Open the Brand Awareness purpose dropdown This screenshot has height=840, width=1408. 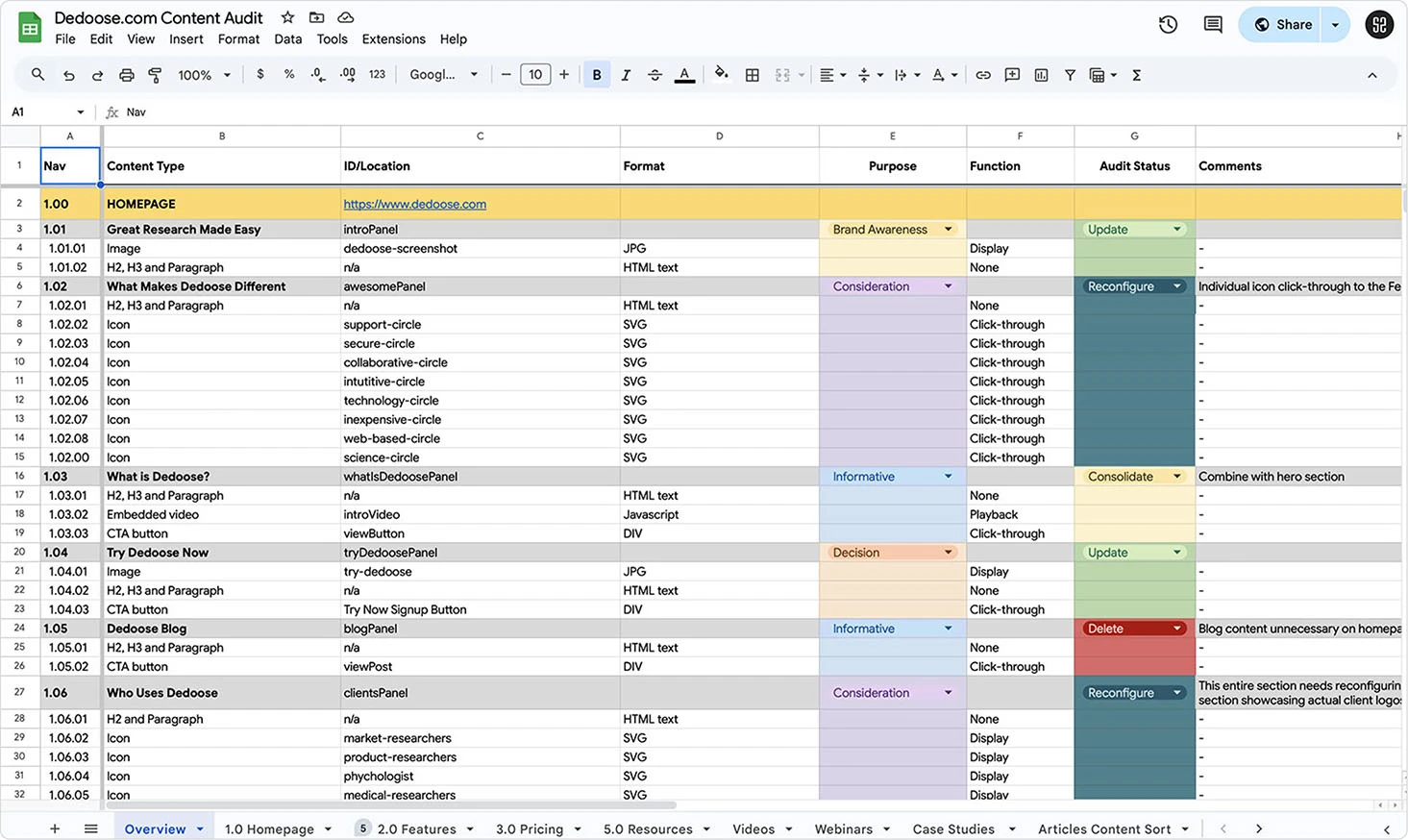coord(948,229)
